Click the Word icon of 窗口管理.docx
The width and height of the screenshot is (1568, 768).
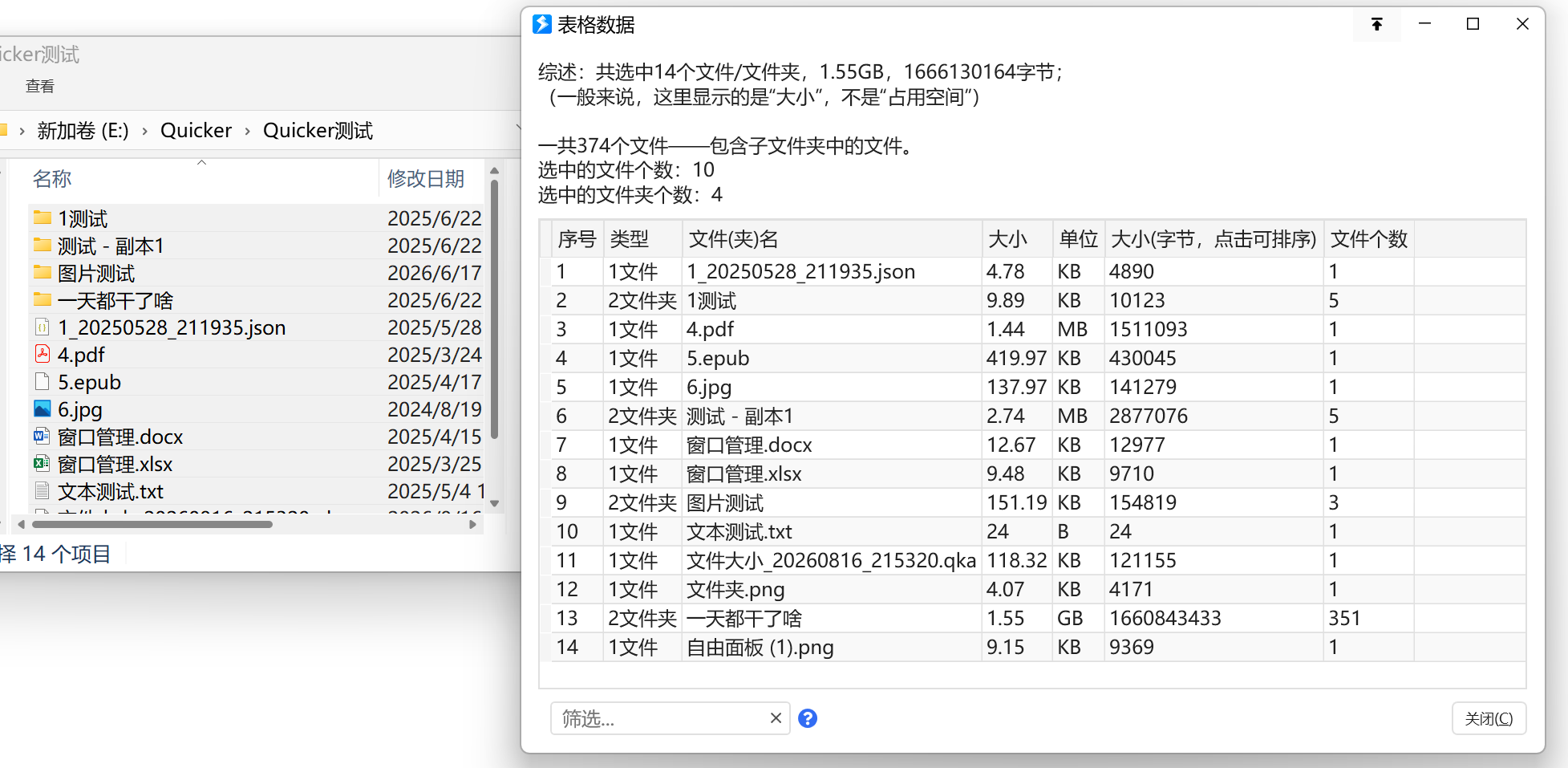click(x=42, y=436)
